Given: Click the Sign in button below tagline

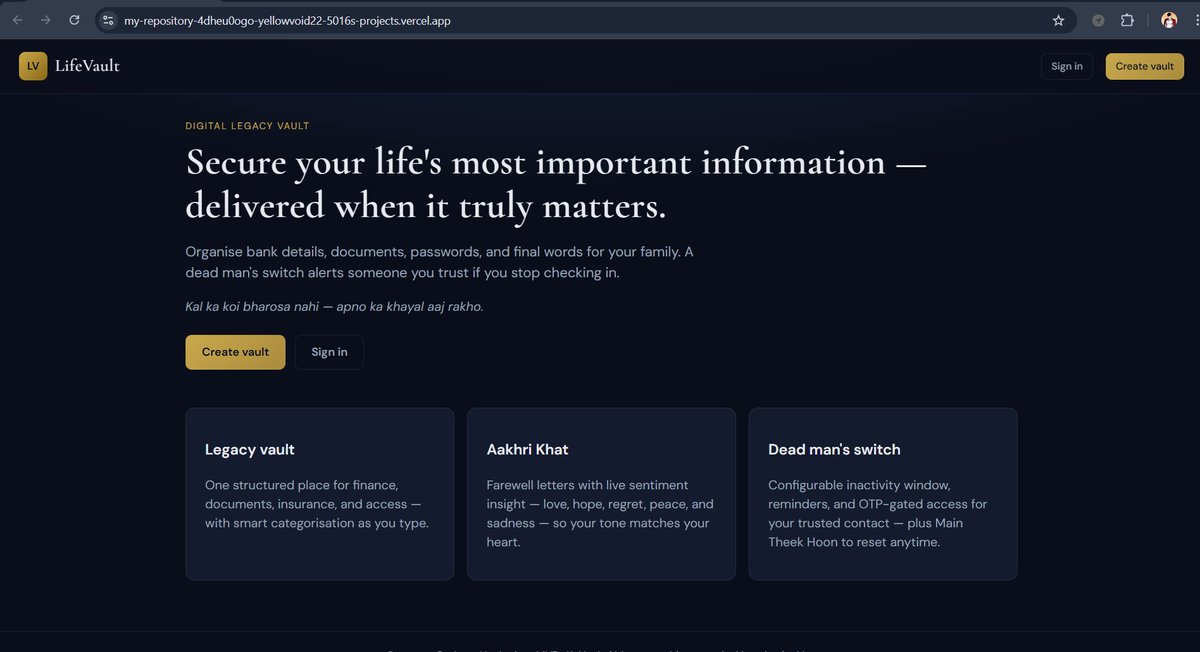Looking at the screenshot, I should tap(329, 352).
